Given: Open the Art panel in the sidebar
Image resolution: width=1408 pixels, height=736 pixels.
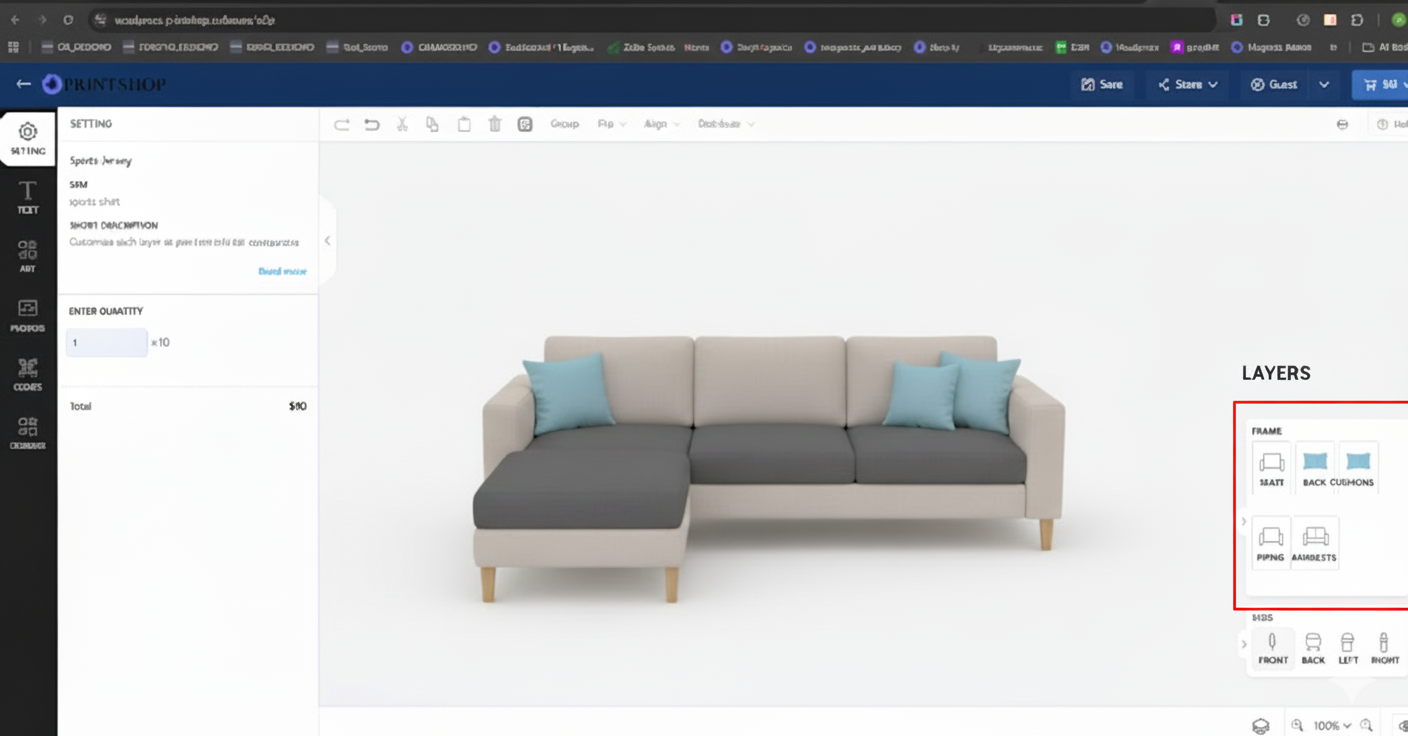Looking at the screenshot, I should 28,256.
